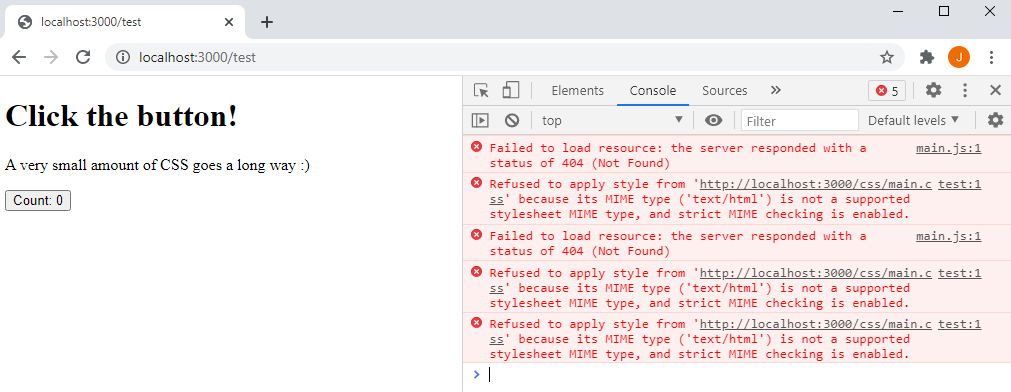
Task: Toggle the device toolbar in DevTools
Action: [x=511, y=91]
